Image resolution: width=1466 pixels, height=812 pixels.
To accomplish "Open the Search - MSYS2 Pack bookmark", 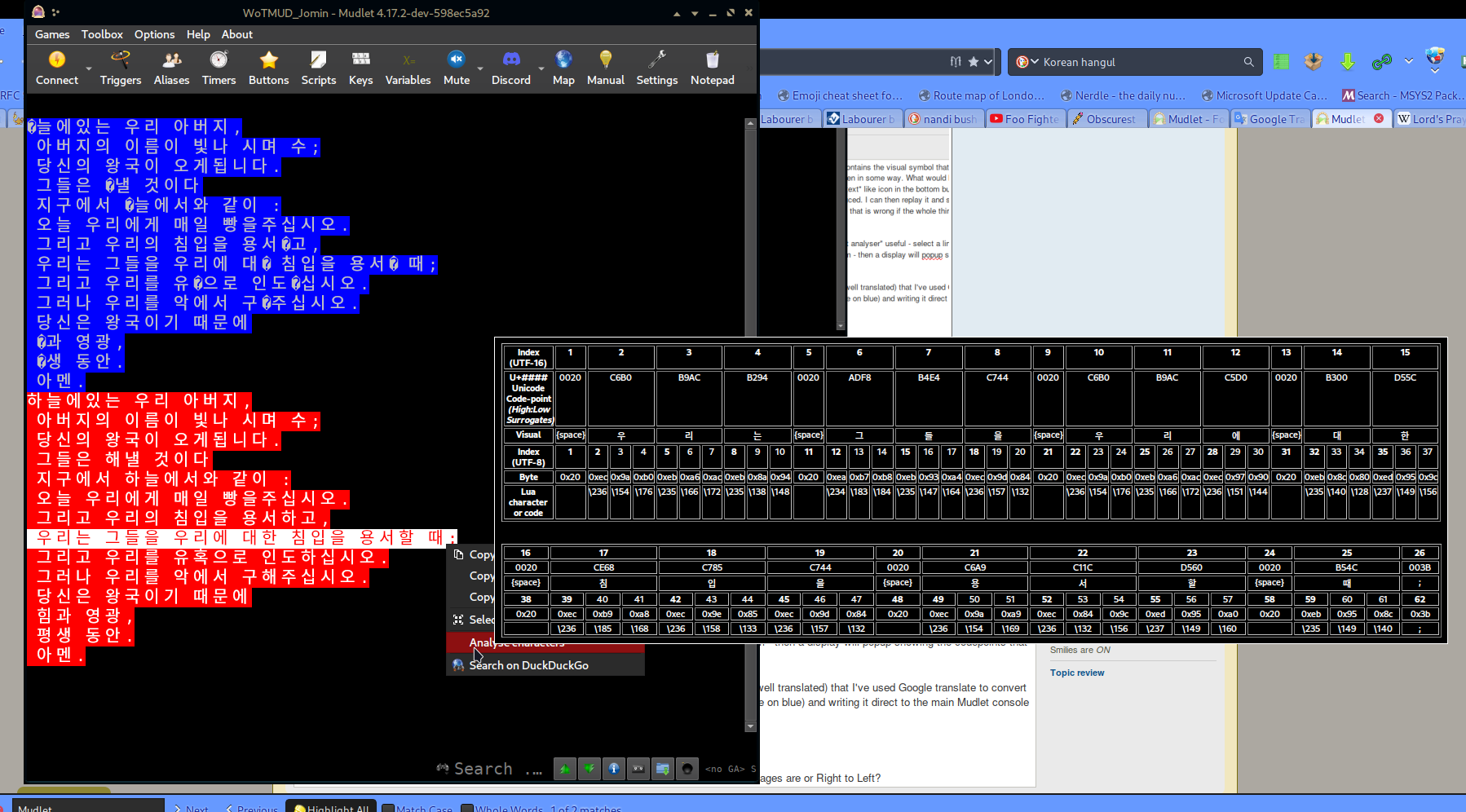I will [x=1403, y=95].
